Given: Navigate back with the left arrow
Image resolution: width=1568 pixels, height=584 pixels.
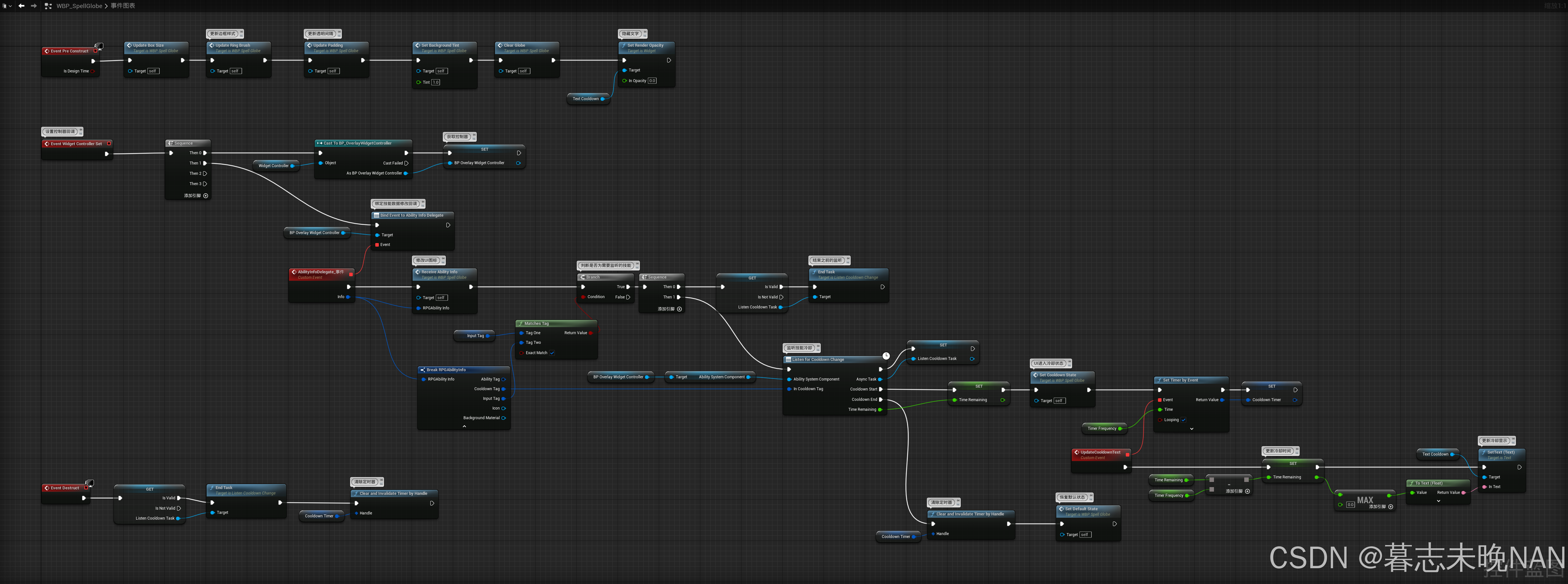Looking at the screenshot, I should [x=21, y=6].
